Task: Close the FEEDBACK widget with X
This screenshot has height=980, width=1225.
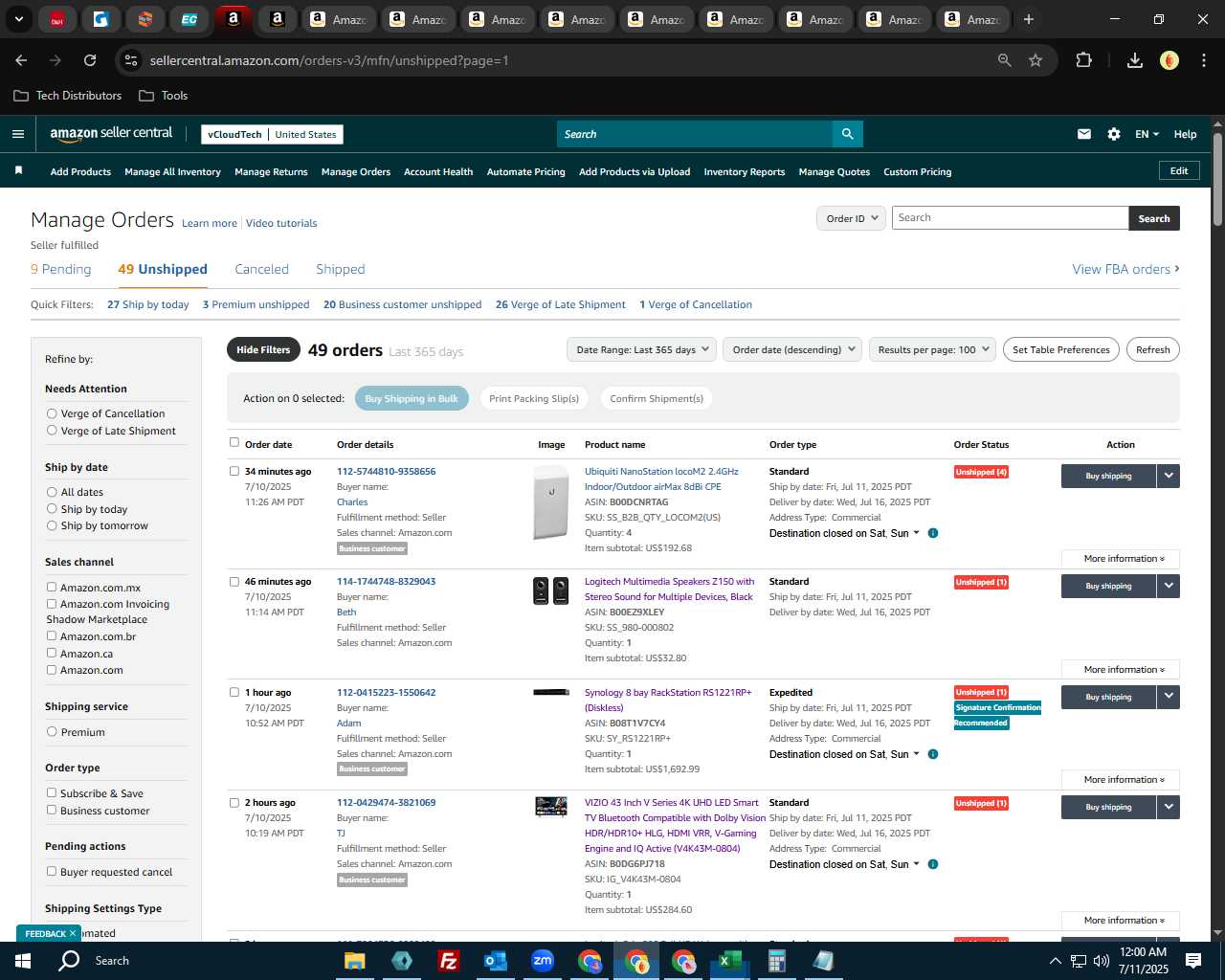Action: [73, 933]
